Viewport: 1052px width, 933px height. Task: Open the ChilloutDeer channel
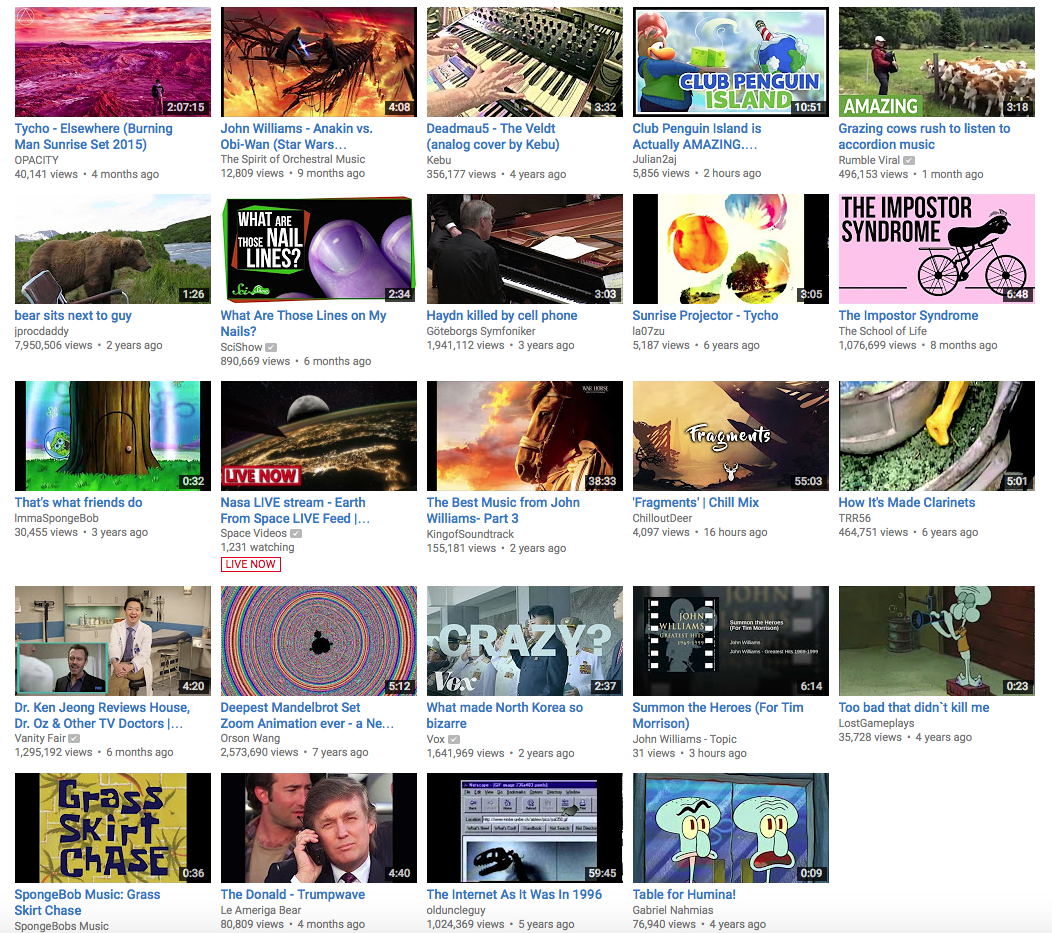[x=662, y=518]
